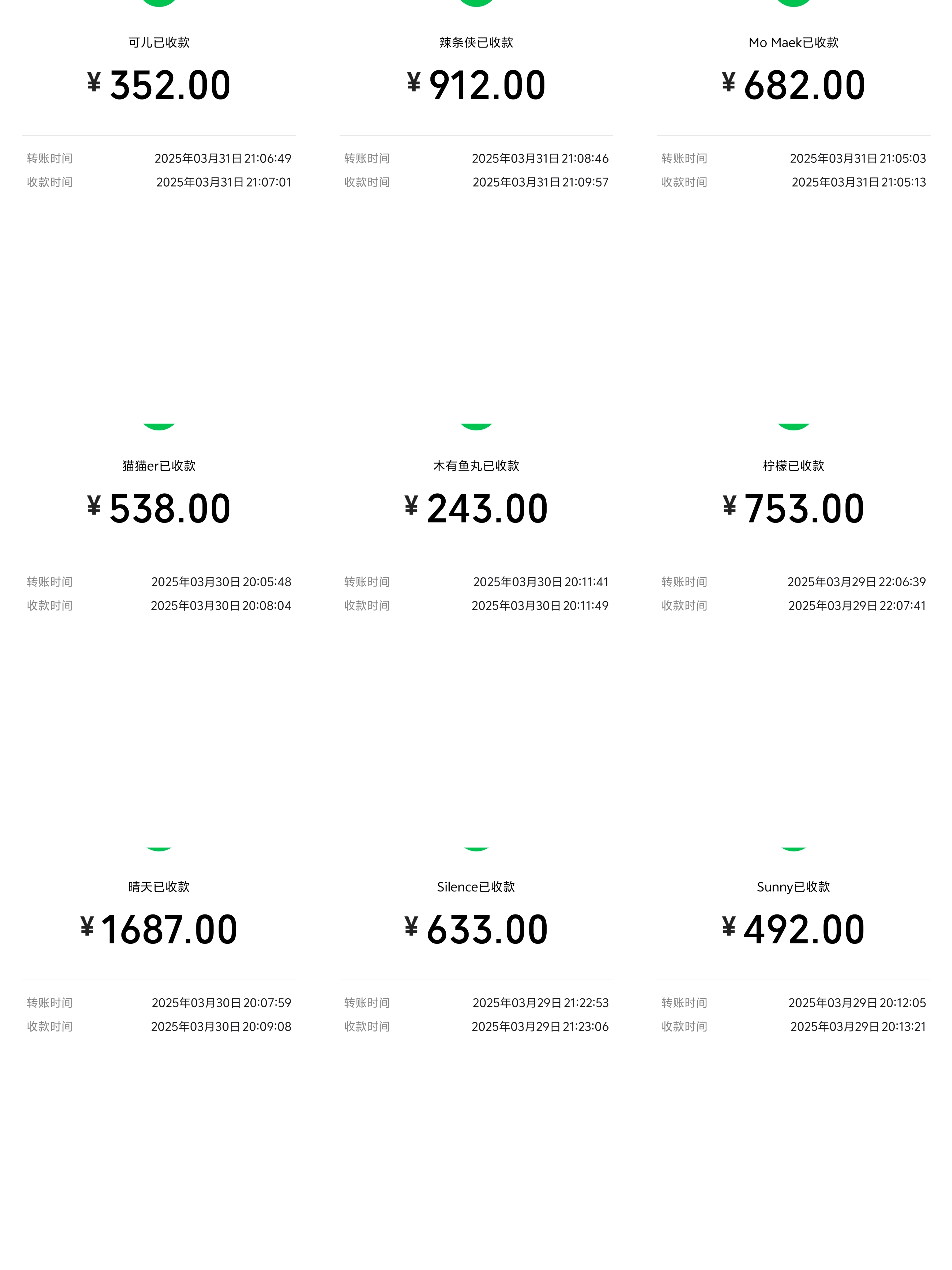Click the green check icon above 木有鱼丸已收款
Image resolution: width=952 pixels, height=1270 pixels.
476,426
